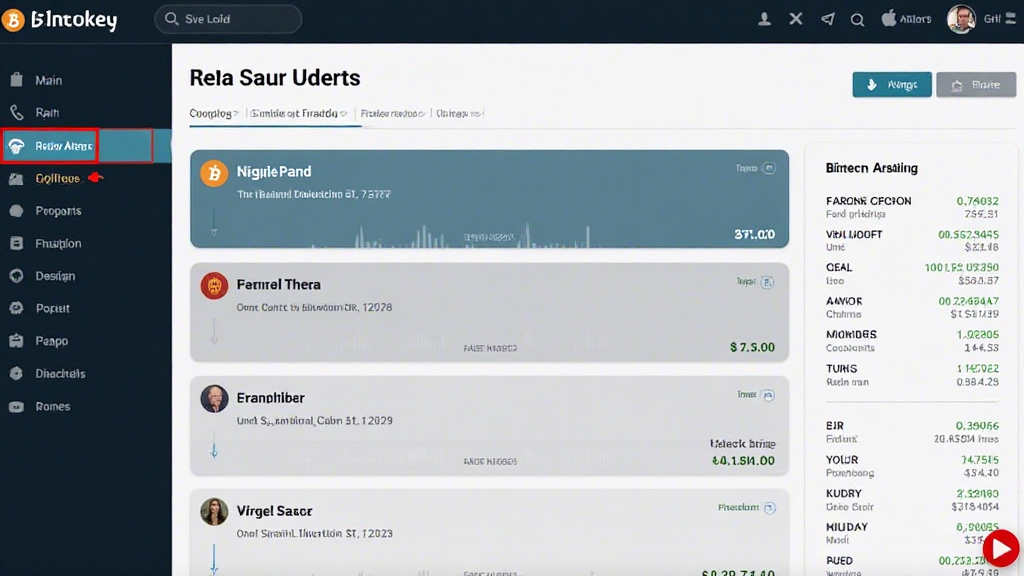The image size is (1024, 576).
Task: Click the paper plane send icon
Action: tap(827, 19)
